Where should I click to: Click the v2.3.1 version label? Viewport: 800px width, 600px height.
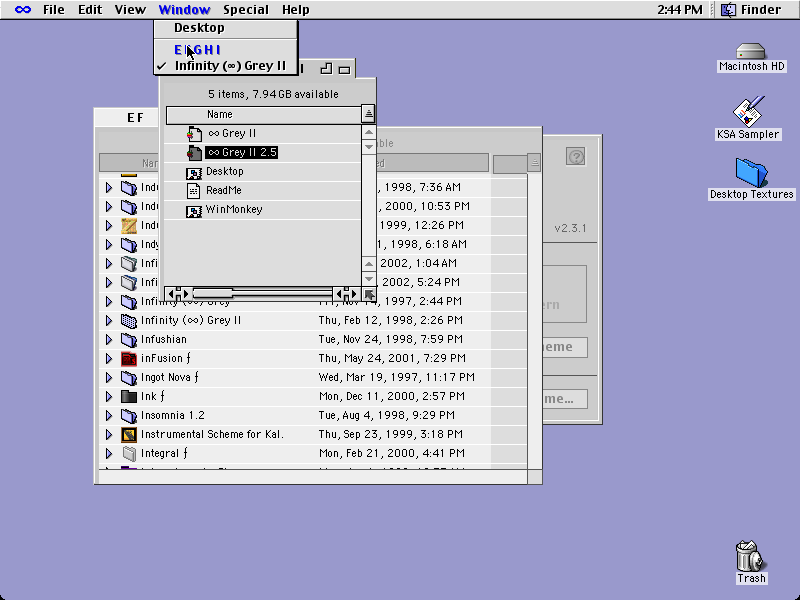click(570, 228)
